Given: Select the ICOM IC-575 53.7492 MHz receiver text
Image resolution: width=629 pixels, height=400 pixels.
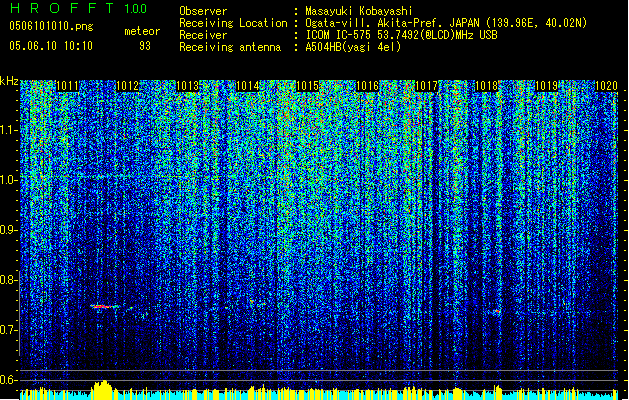Looking at the screenshot, I should 401,35.
